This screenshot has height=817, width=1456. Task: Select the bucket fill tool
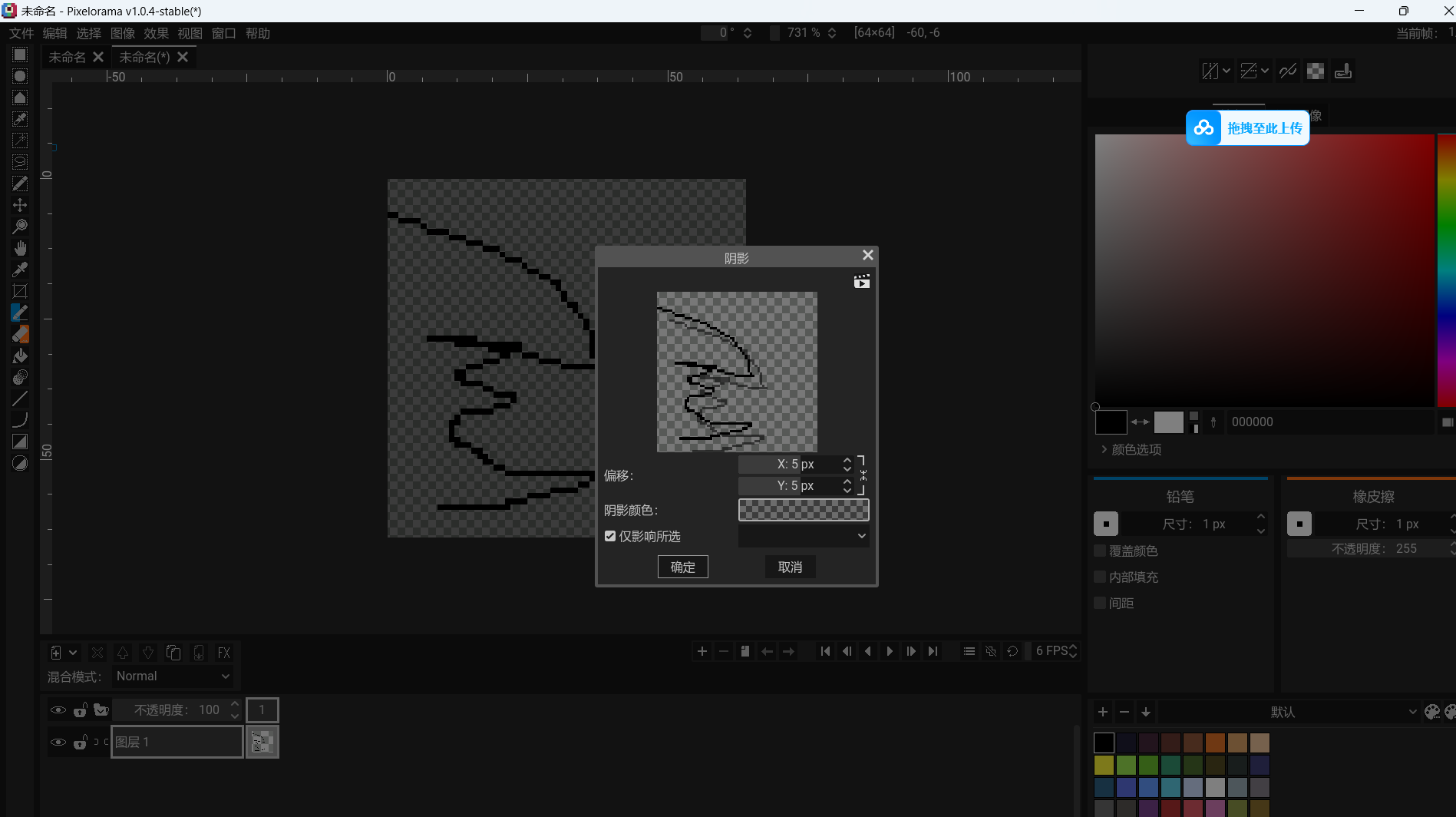(x=20, y=356)
